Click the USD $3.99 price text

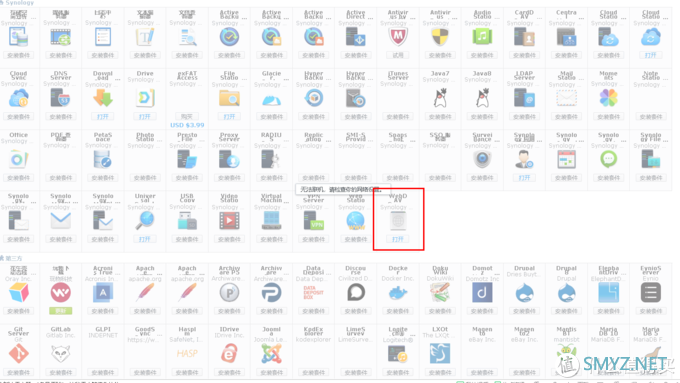(x=187, y=125)
